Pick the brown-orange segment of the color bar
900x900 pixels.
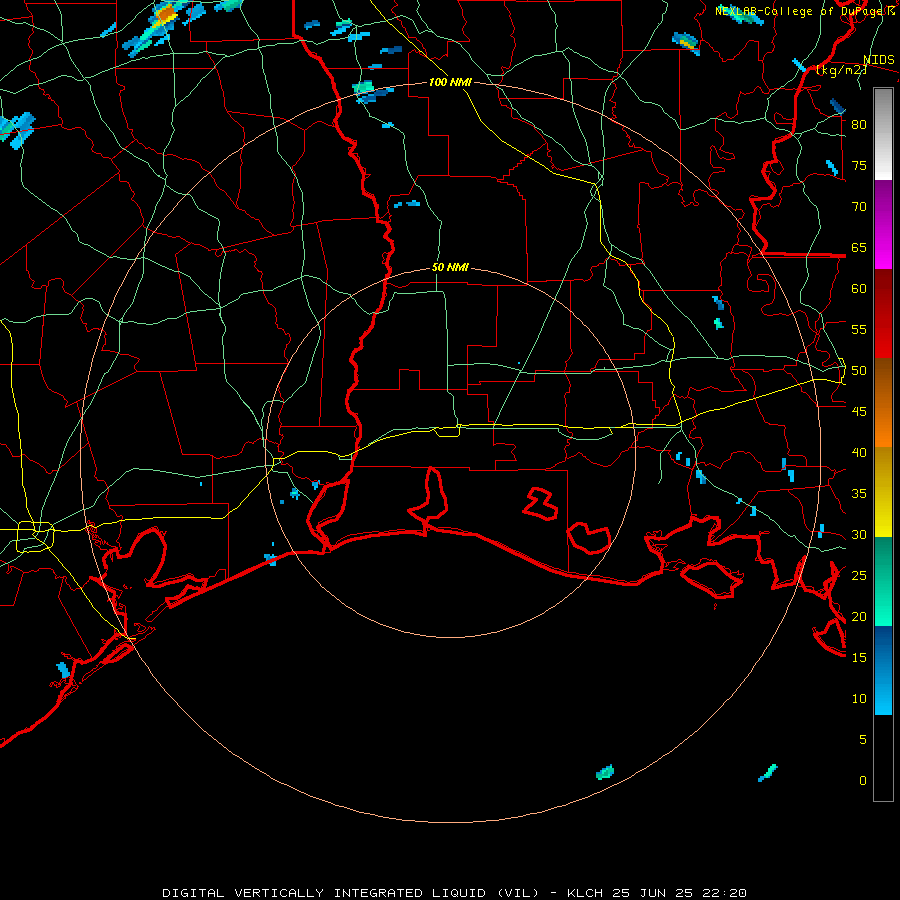(883, 402)
